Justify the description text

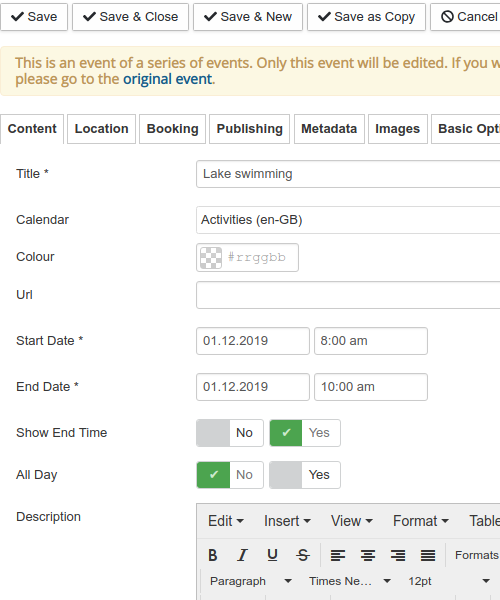pyautogui.click(x=428, y=555)
